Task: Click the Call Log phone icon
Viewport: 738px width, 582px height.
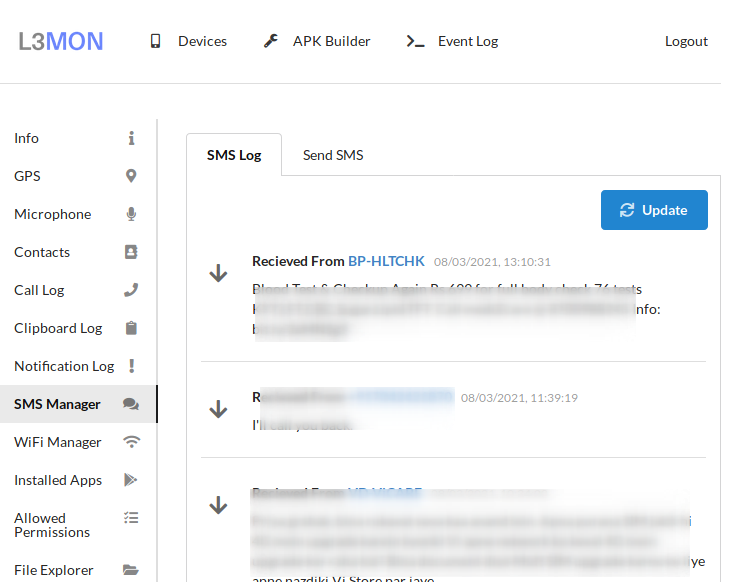Action: click(x=131, y=290)
